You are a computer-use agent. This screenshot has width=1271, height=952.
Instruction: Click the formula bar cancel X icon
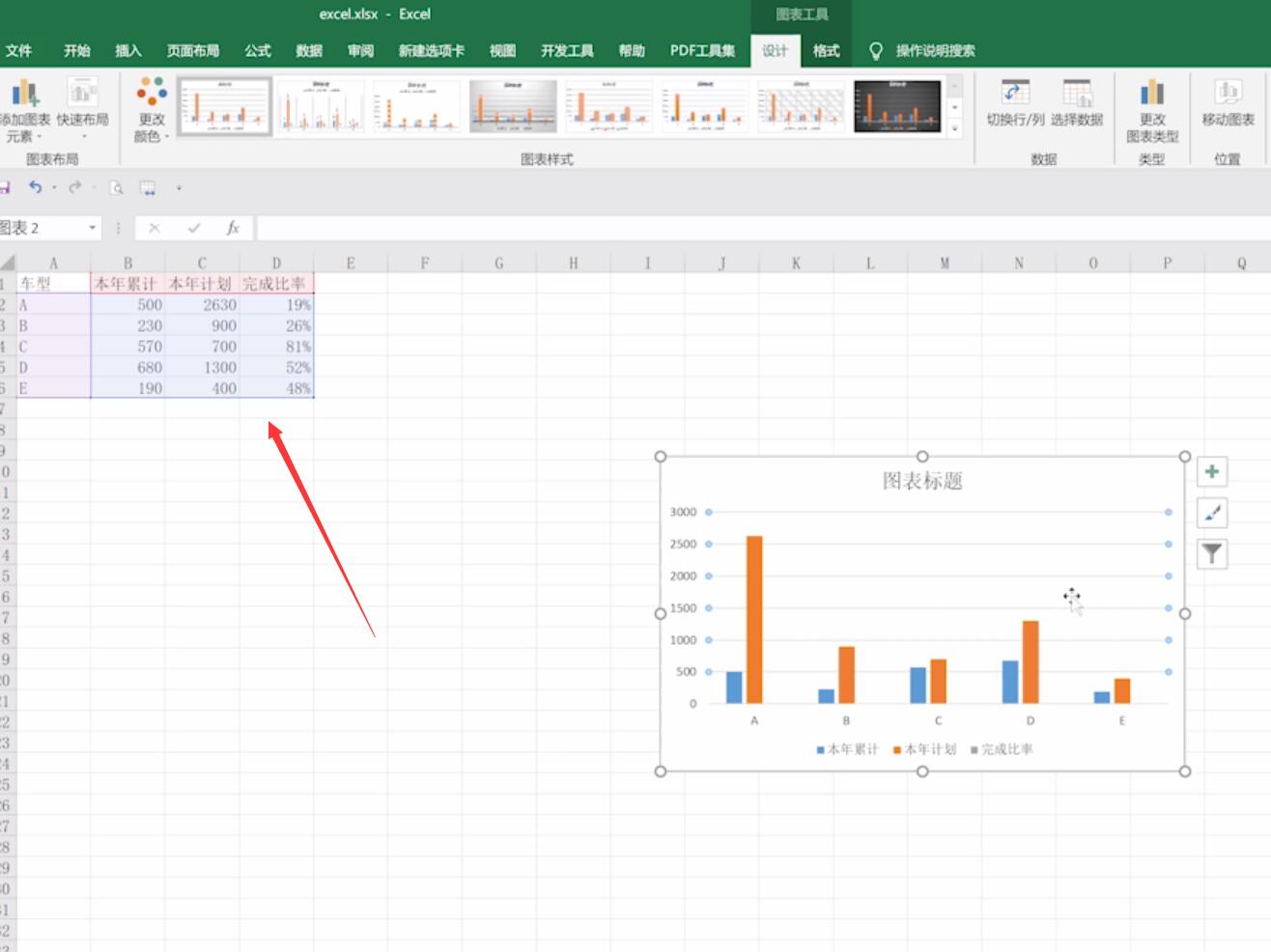[x=154, y=228]
